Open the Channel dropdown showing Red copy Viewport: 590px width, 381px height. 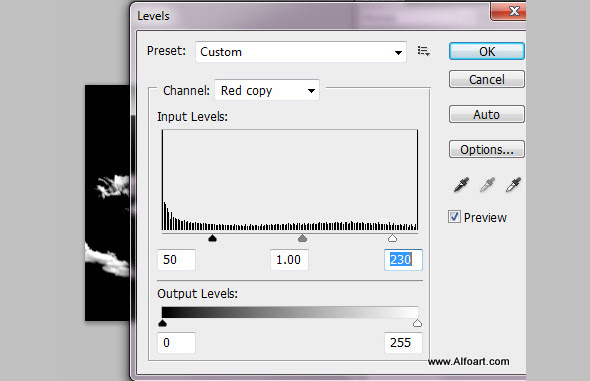(x=267, y=90)
